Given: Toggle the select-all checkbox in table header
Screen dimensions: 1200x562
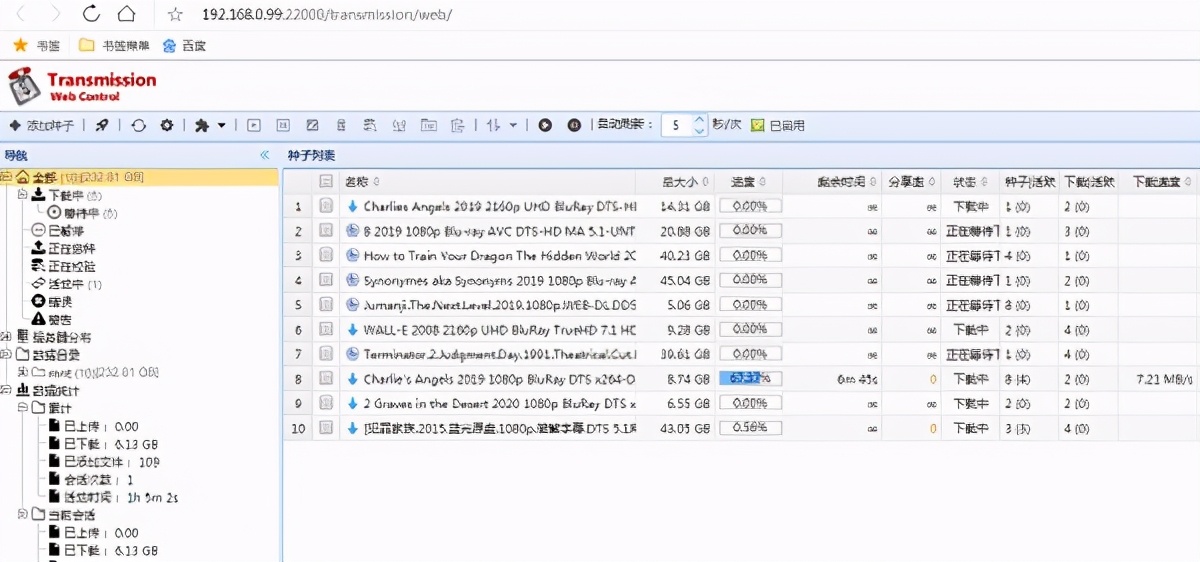Looking at the screenshot, I should click(x=325, y=182).
